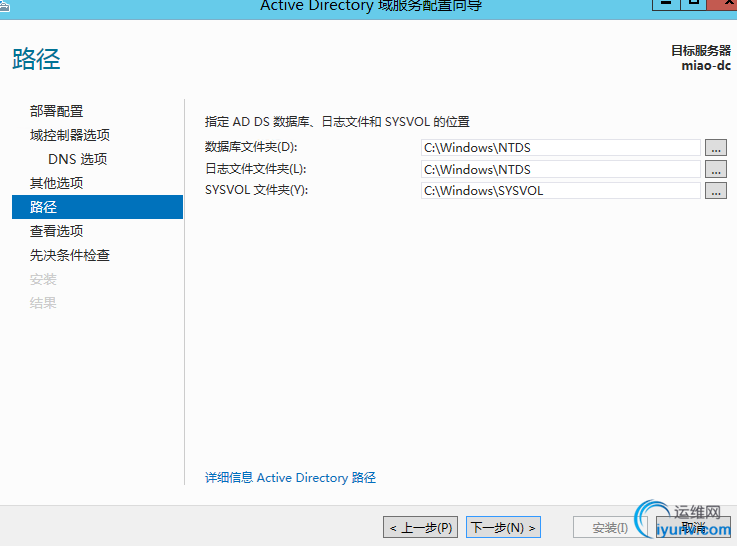This screenshot has height=546, width=737.
Task: Browse for the log files folder
Action: [x=715, y=169]
